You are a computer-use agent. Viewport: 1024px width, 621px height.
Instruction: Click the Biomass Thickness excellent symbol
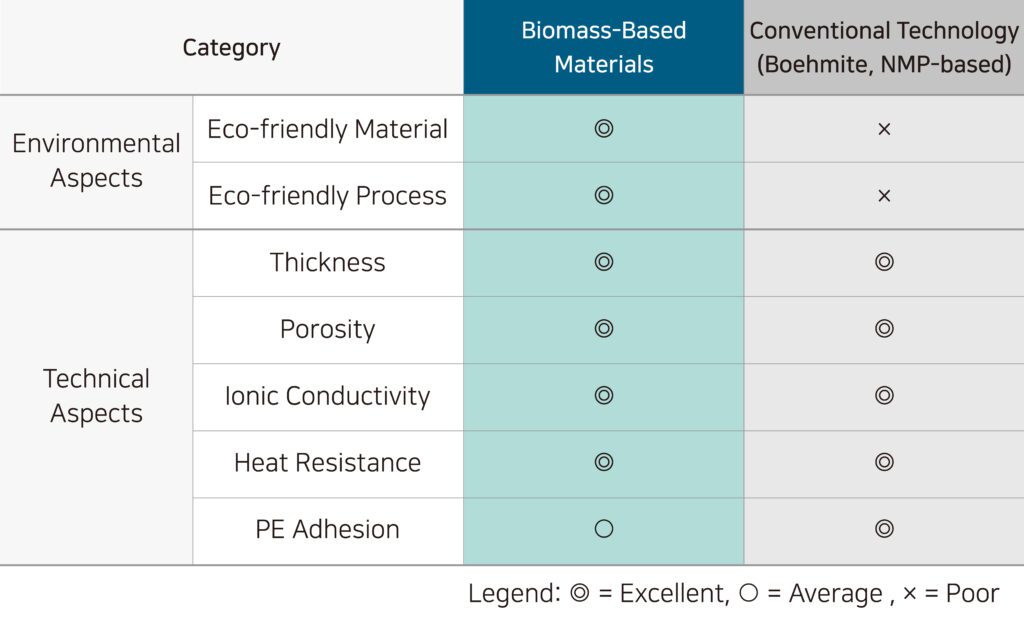[x=604, y=262]
